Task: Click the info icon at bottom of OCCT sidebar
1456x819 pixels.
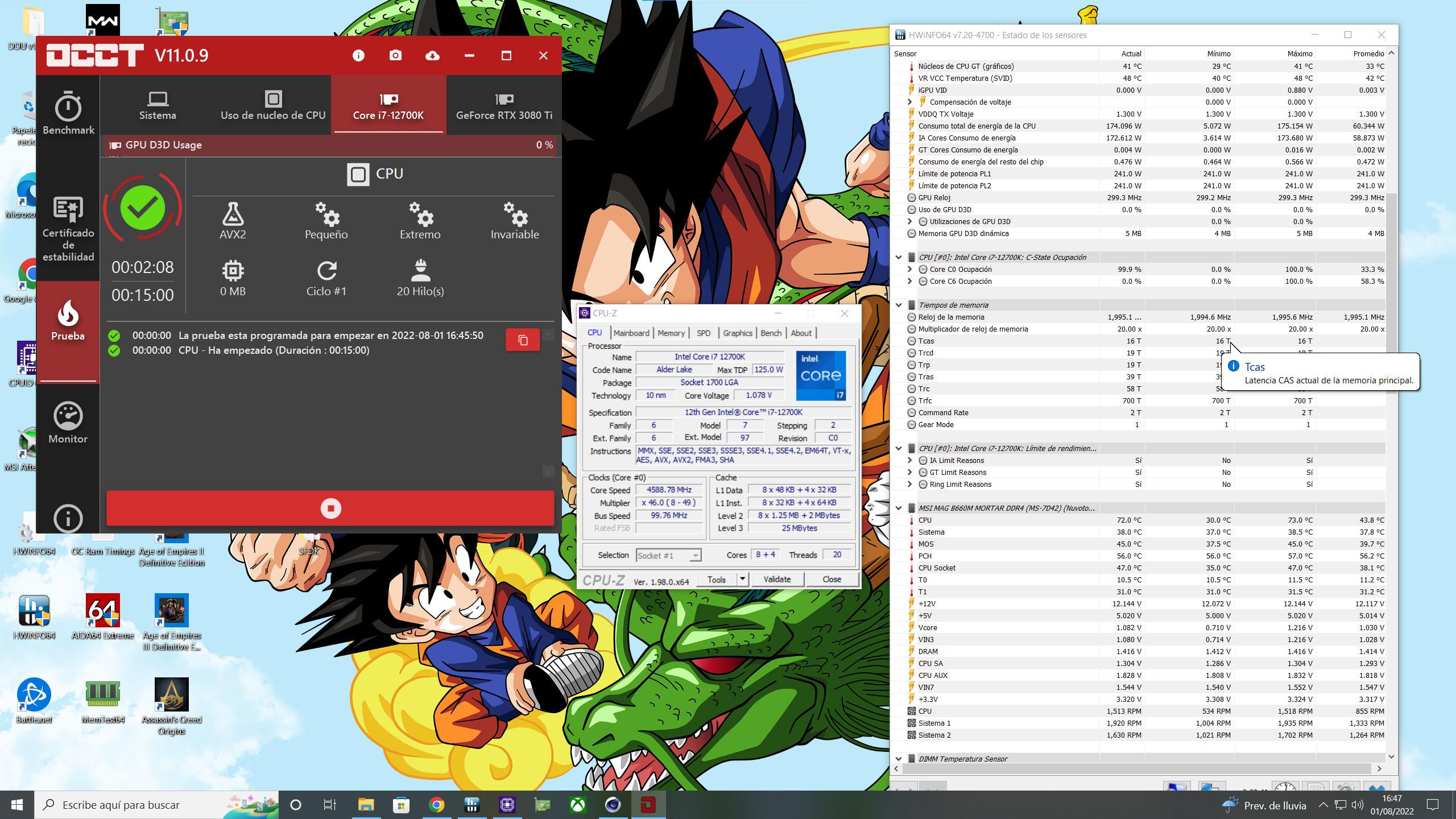Action: (x=68, y=518)
